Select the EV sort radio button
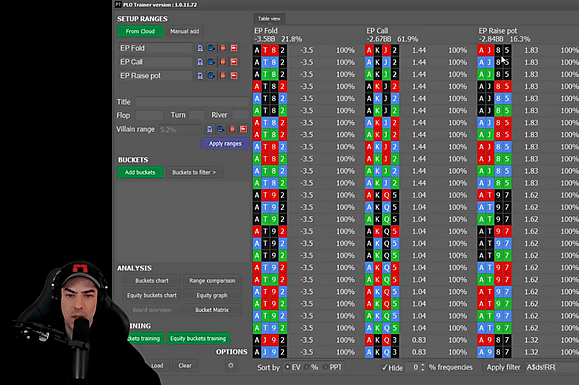The height and width of the screenshot is (385, 579). pyautogui.click(x=288, y=367)
